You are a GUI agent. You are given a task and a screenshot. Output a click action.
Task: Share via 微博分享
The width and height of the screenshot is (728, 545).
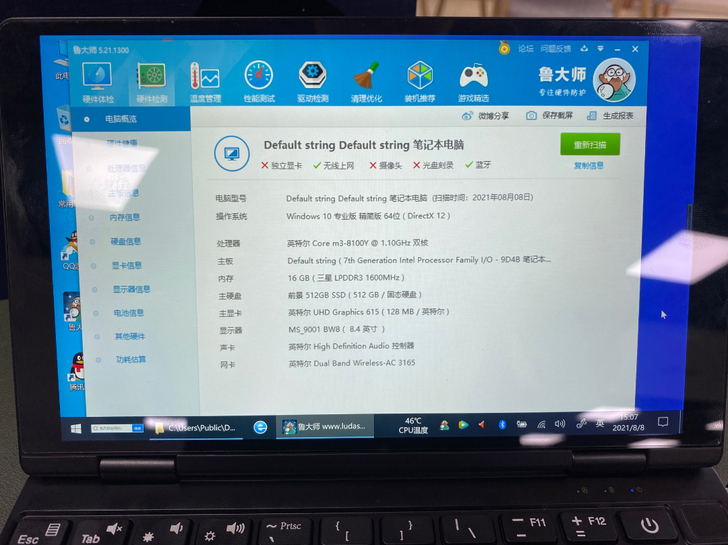pos(486,116)
